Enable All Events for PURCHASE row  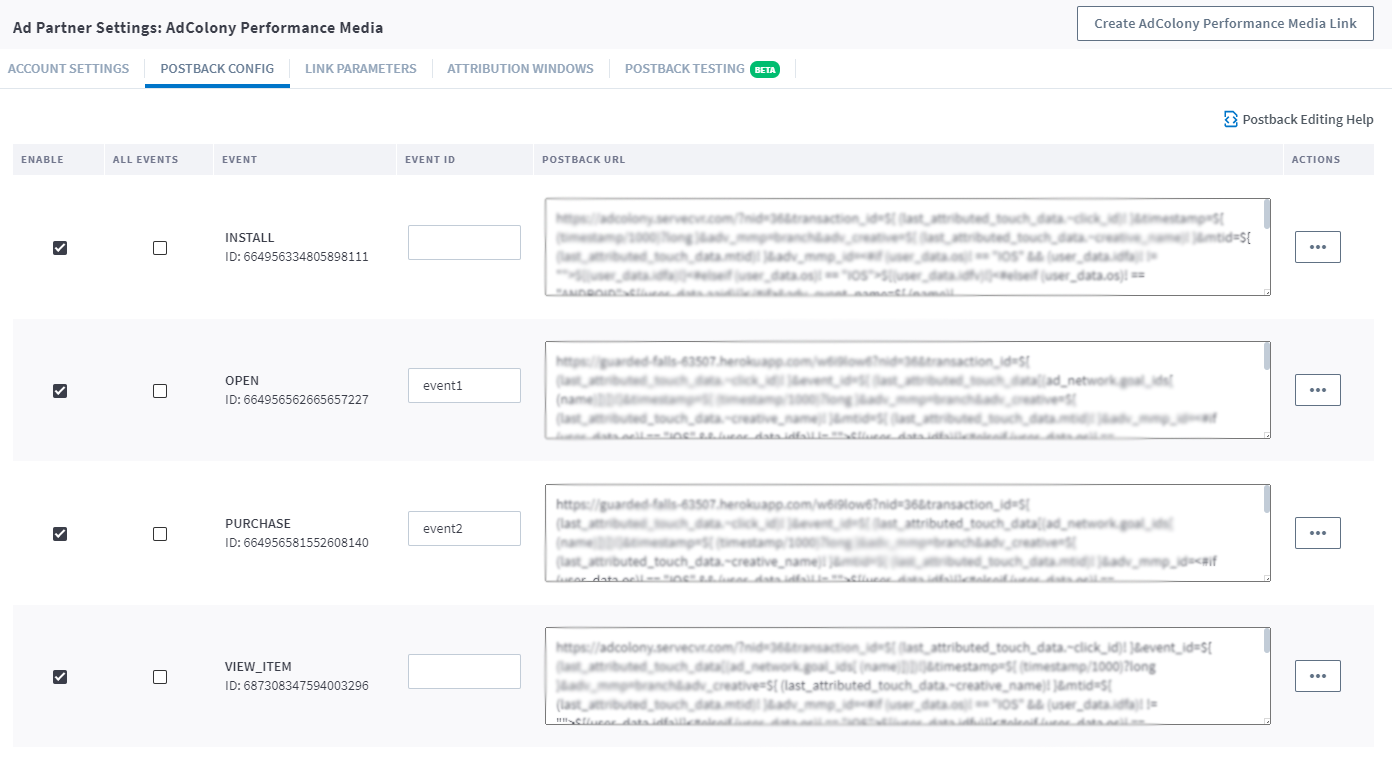(x=160, y=534)
